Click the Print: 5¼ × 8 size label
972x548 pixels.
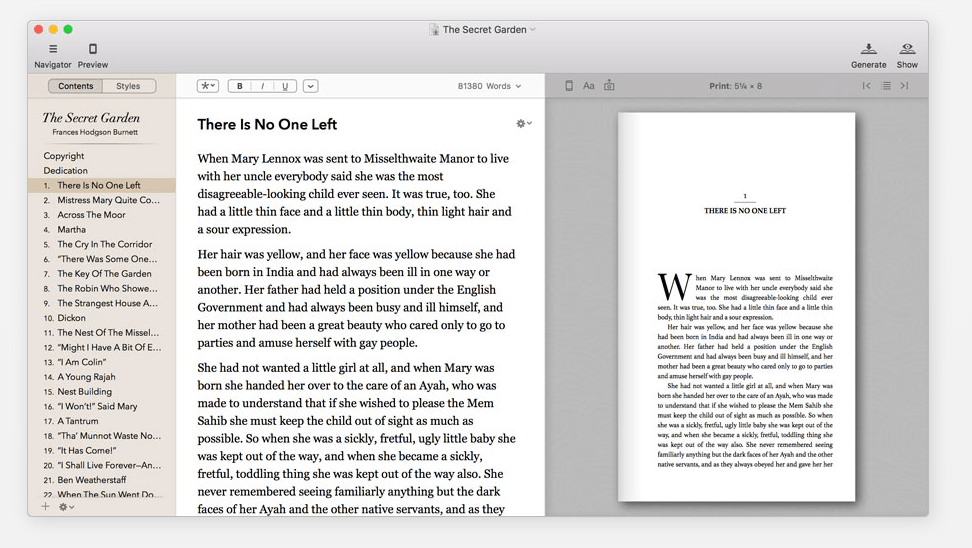(x=736, y=86)
